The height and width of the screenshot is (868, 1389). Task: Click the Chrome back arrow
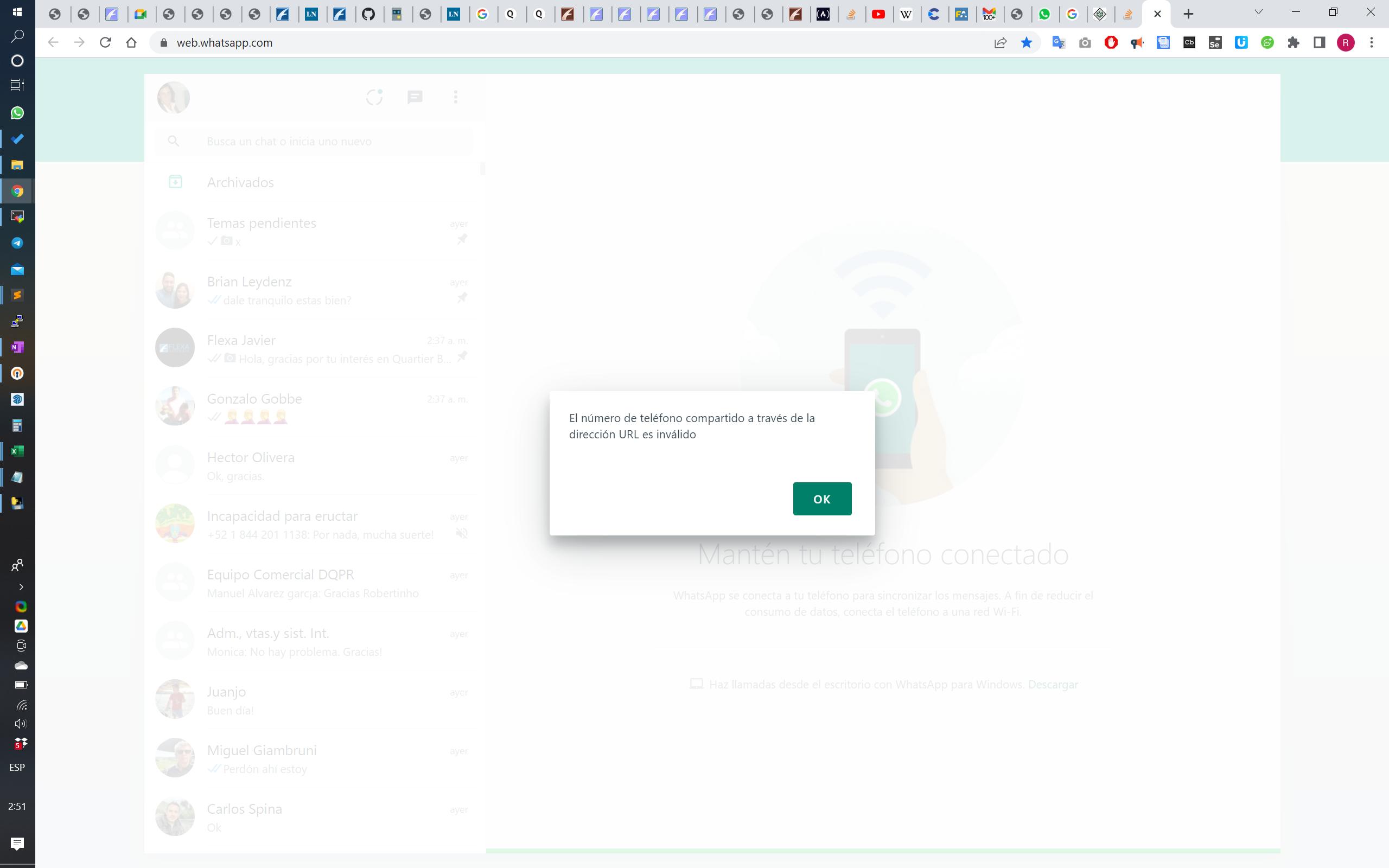tap(53, 42)
